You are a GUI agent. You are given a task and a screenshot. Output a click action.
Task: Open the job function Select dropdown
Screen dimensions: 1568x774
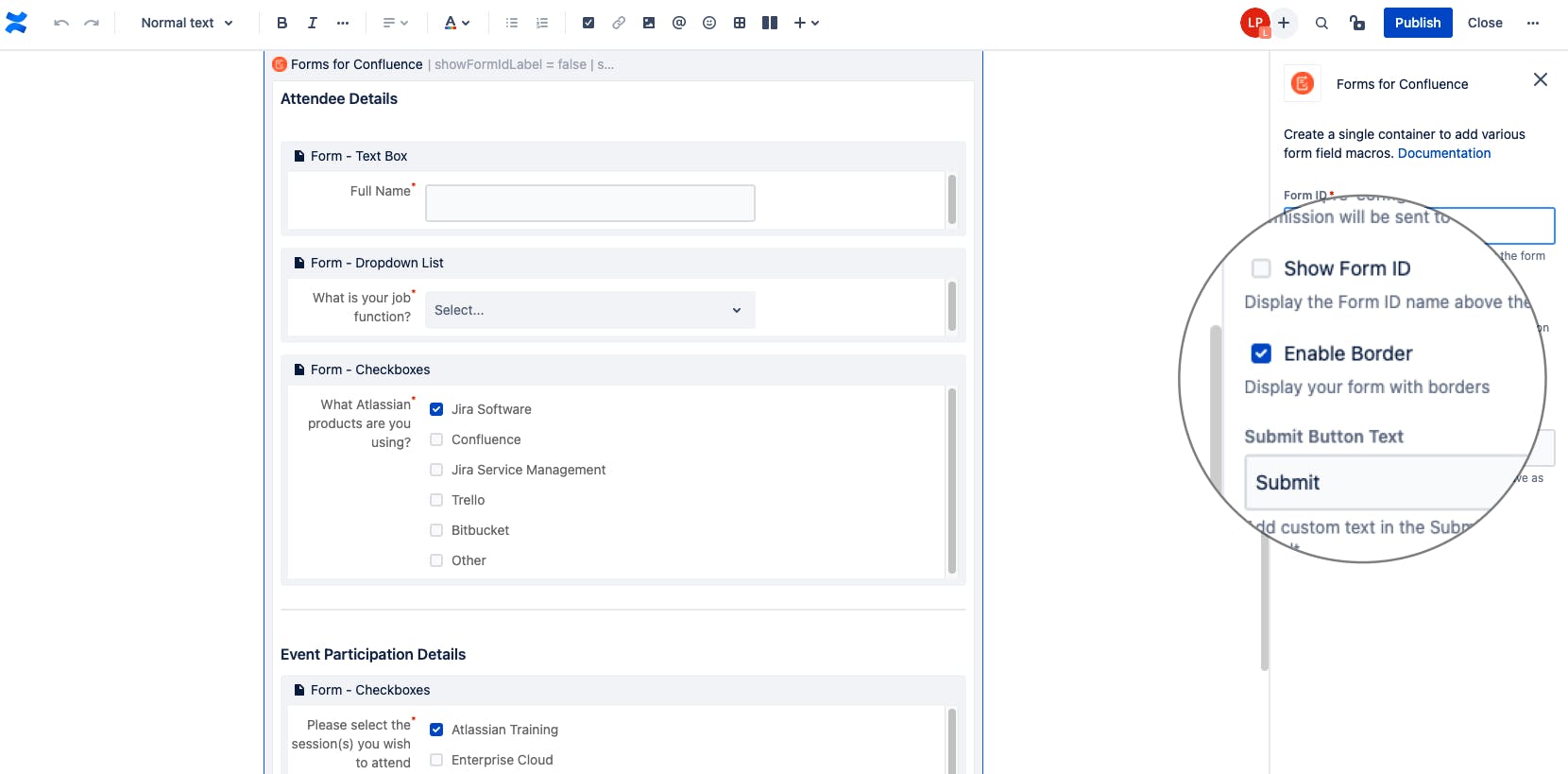(590, 310)
